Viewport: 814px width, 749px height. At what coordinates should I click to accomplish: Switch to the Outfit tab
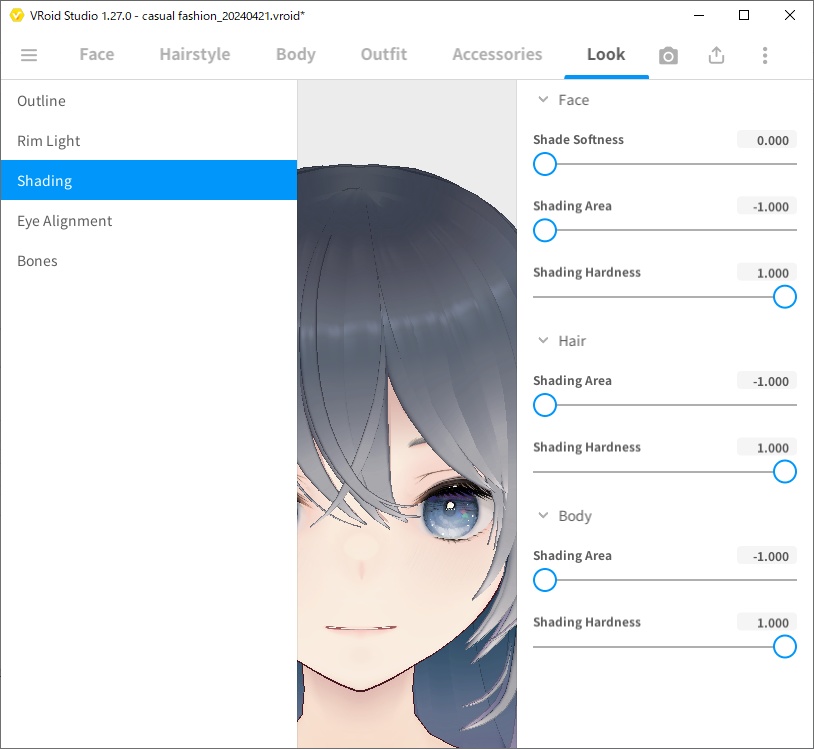point(383,55)
